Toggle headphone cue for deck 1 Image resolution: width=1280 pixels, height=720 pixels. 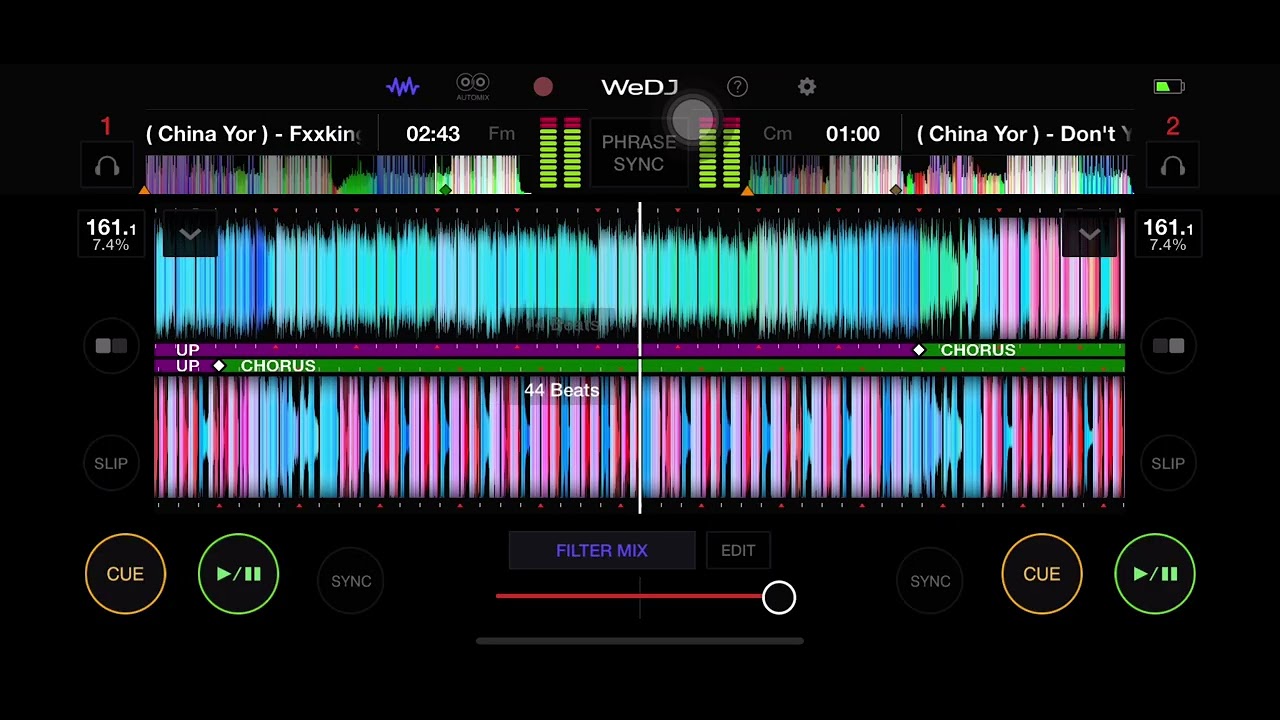[107, 167]
